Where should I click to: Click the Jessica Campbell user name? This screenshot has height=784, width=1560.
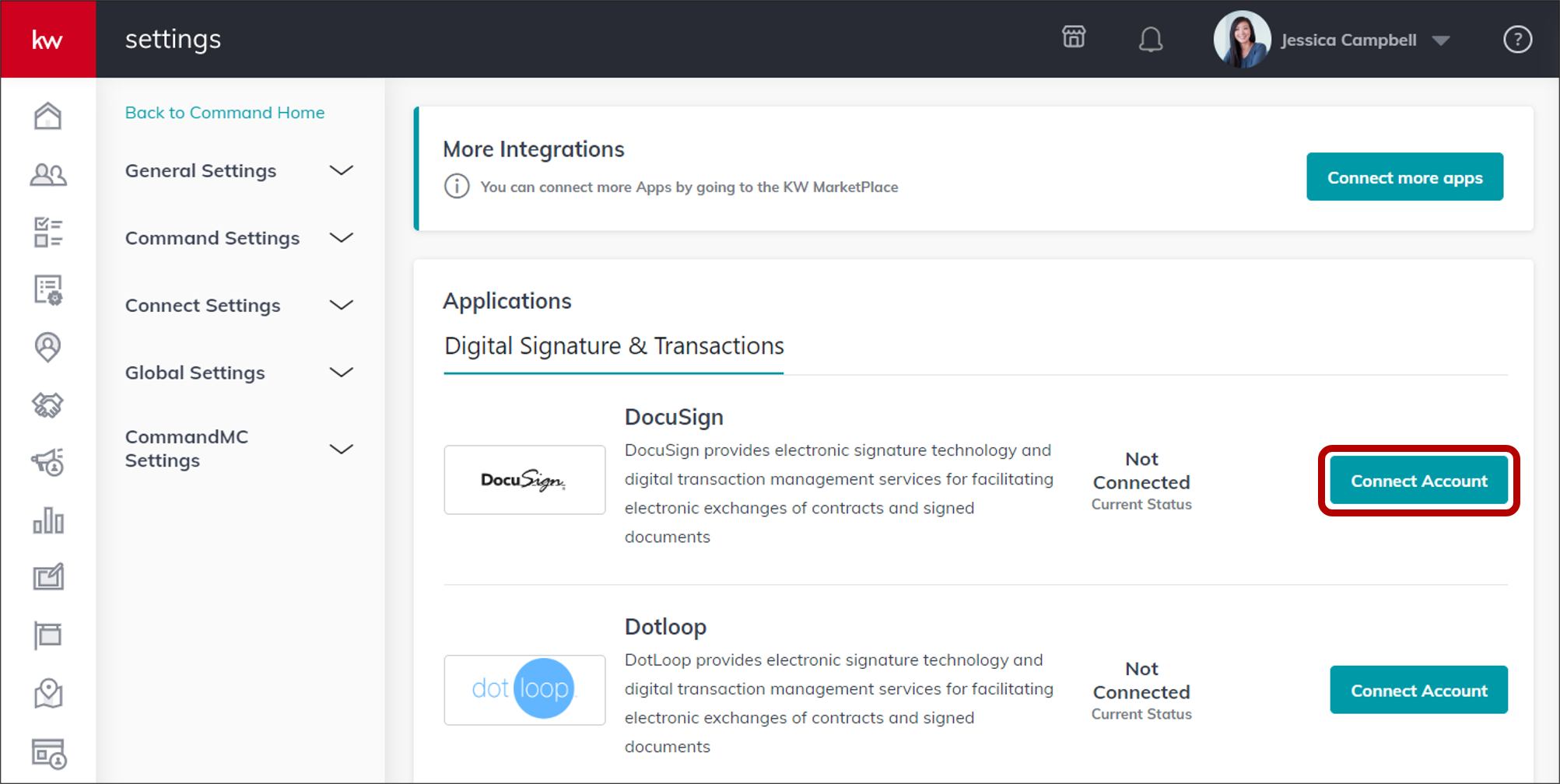1348,40
